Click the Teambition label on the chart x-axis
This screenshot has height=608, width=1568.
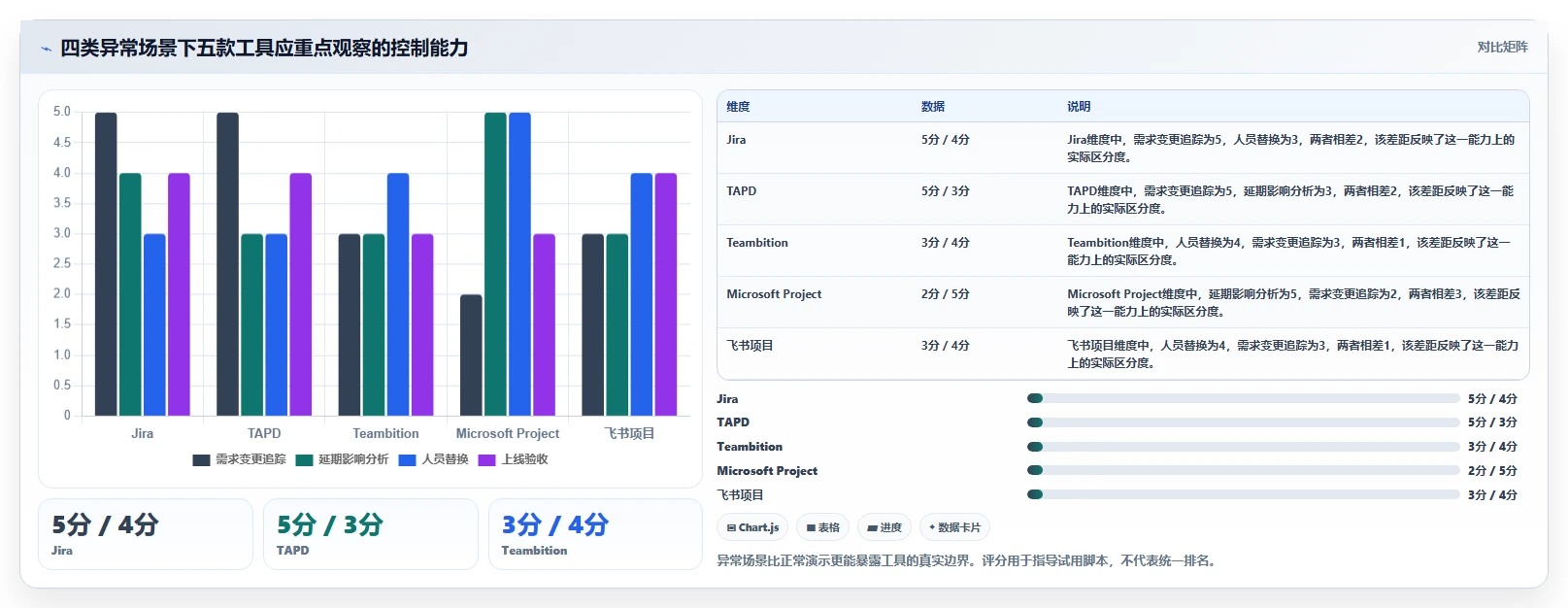385,433
